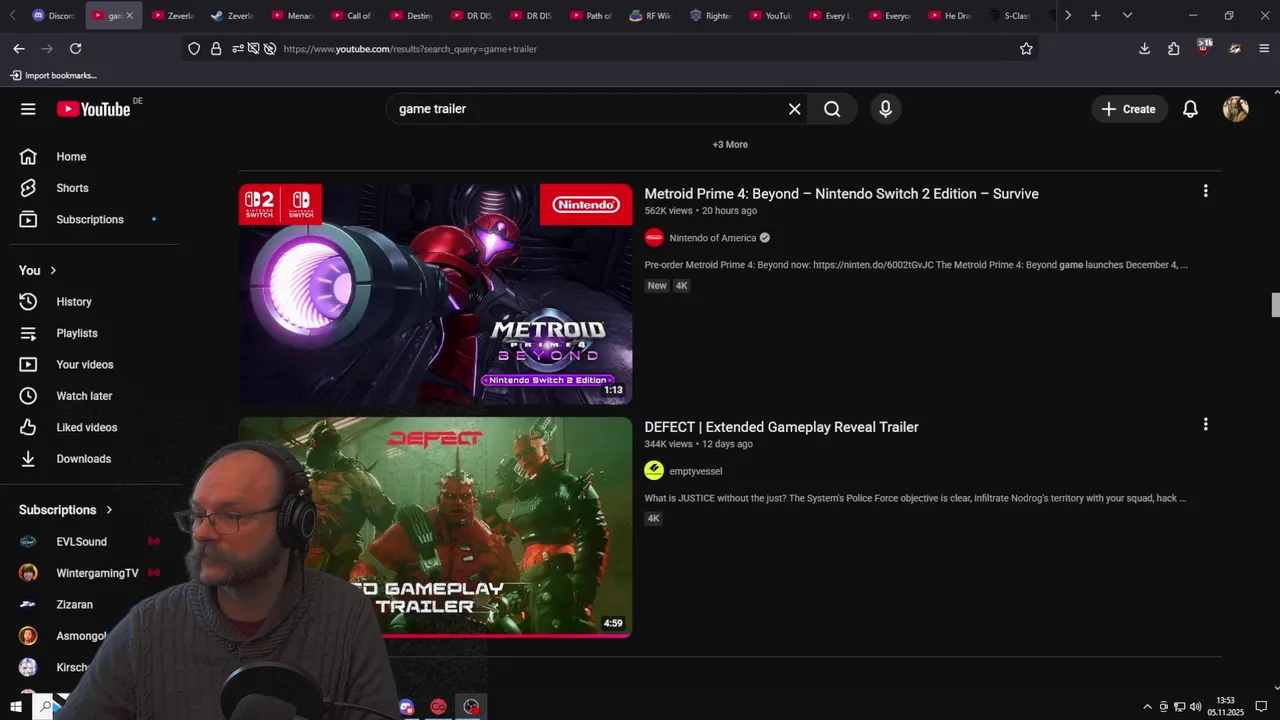The image size is (1280, 720).
Task: Switch to the RF Wiki tab
Action: 650,15
